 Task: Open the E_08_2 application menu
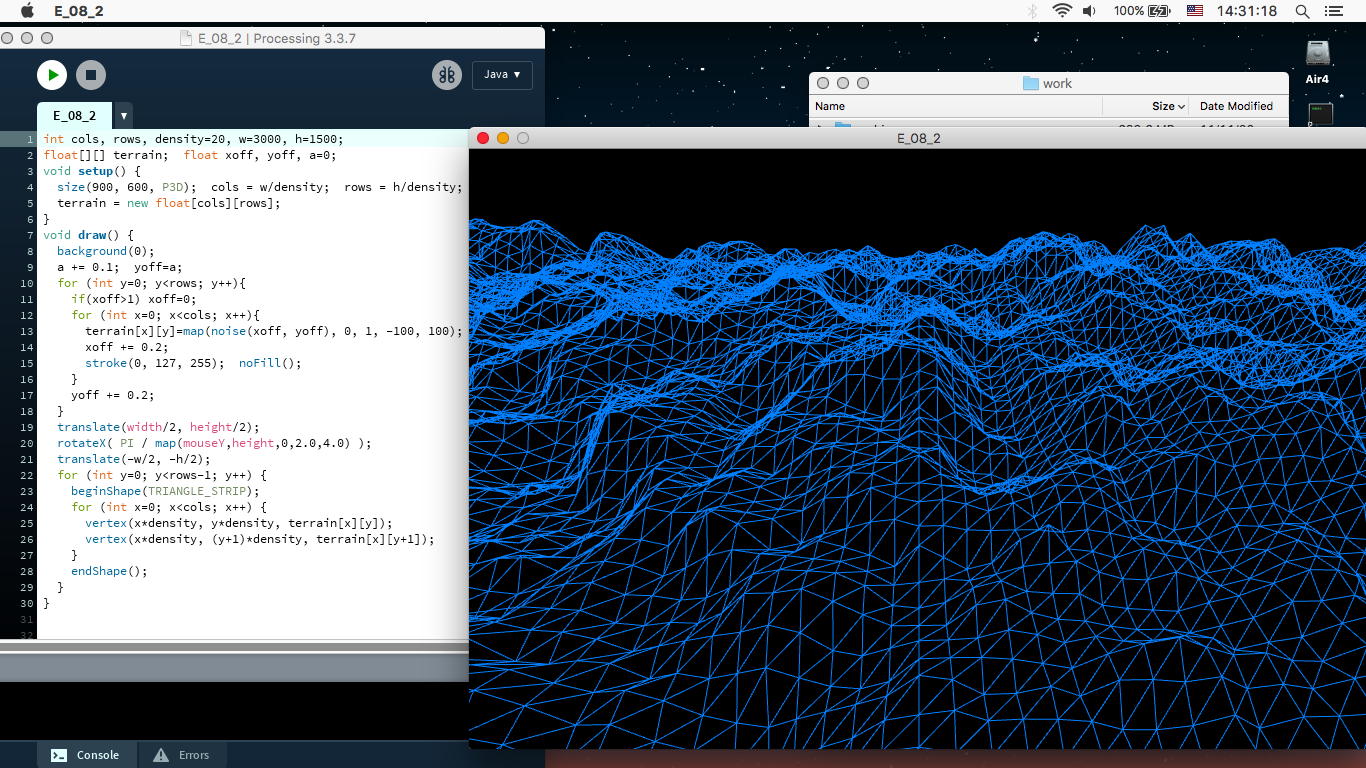pyautogui.click(x=78, y=11)
